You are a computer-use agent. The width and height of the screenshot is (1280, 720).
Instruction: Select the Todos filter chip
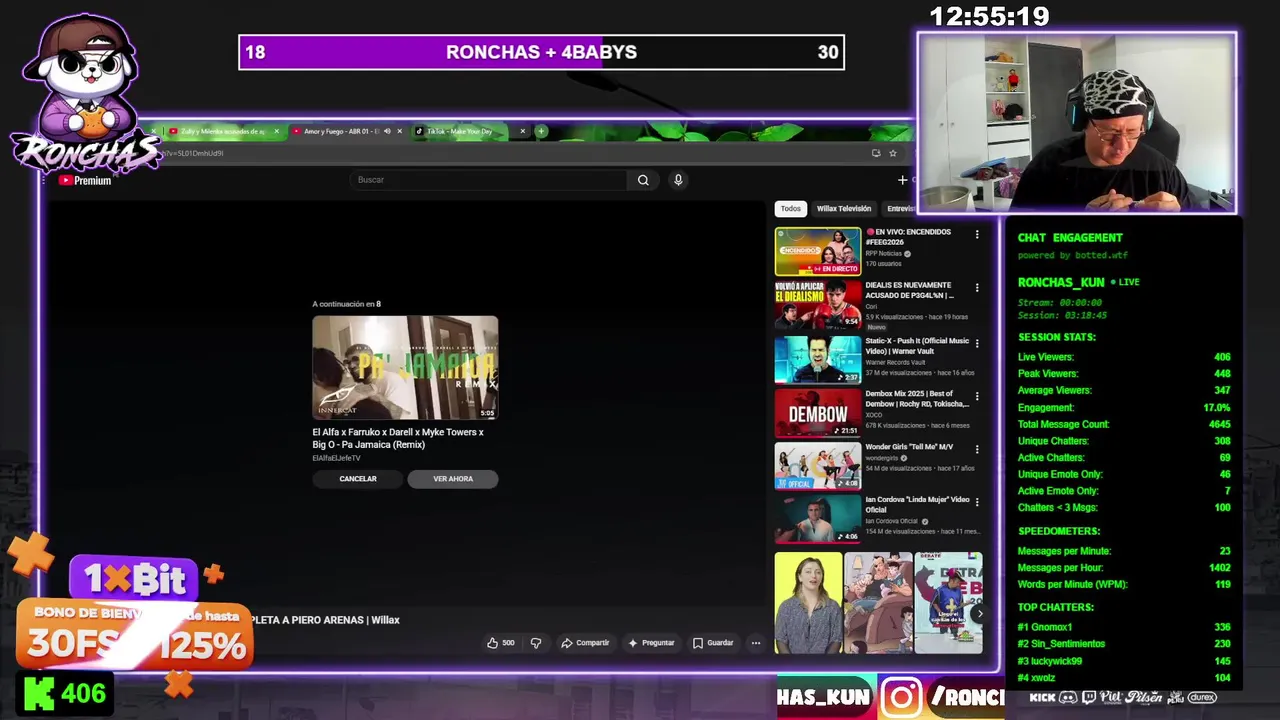(791, 209)
